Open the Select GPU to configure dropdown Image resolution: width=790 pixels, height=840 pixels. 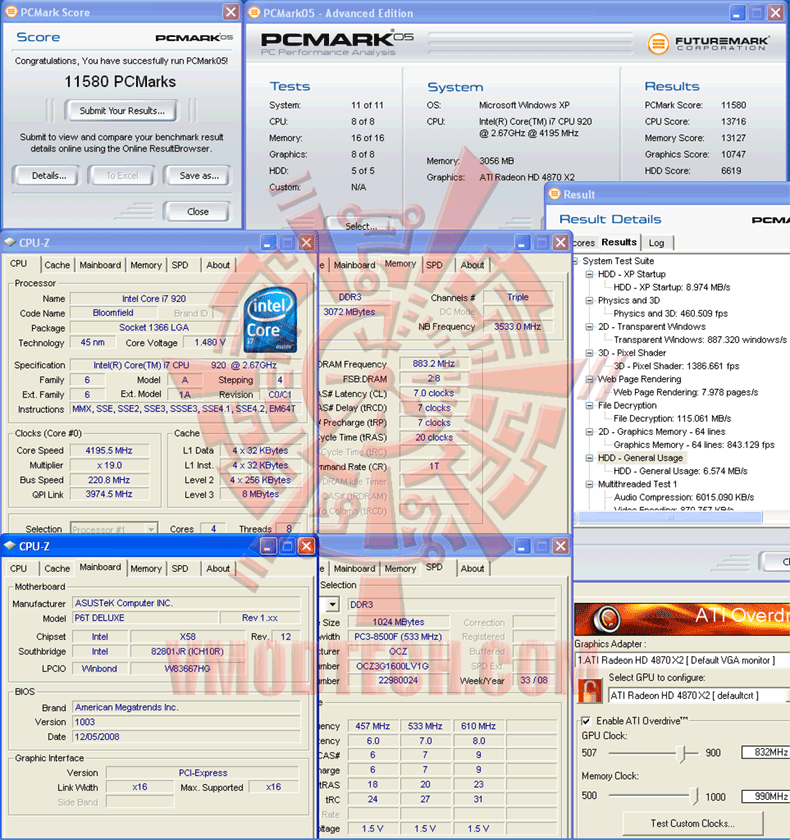699,695
